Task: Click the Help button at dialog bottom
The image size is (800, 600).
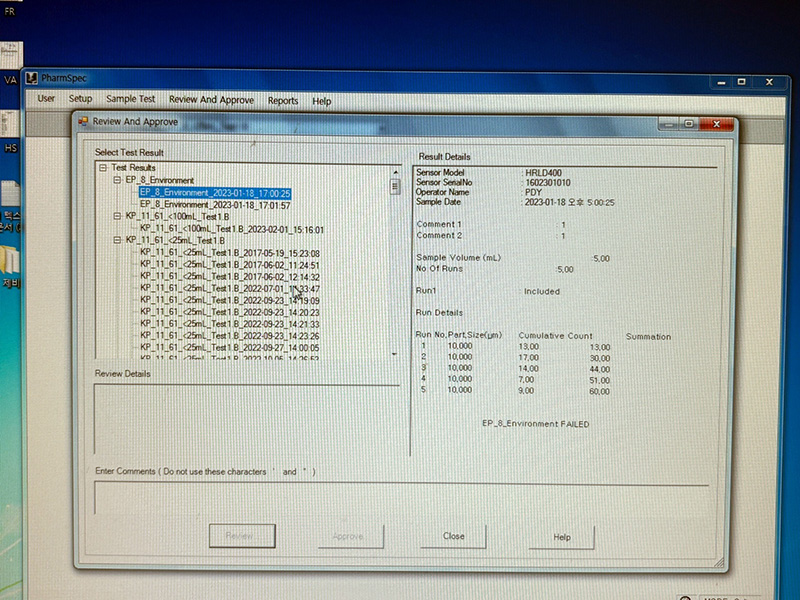Action: pyautogui.click(x=561, y=537)
